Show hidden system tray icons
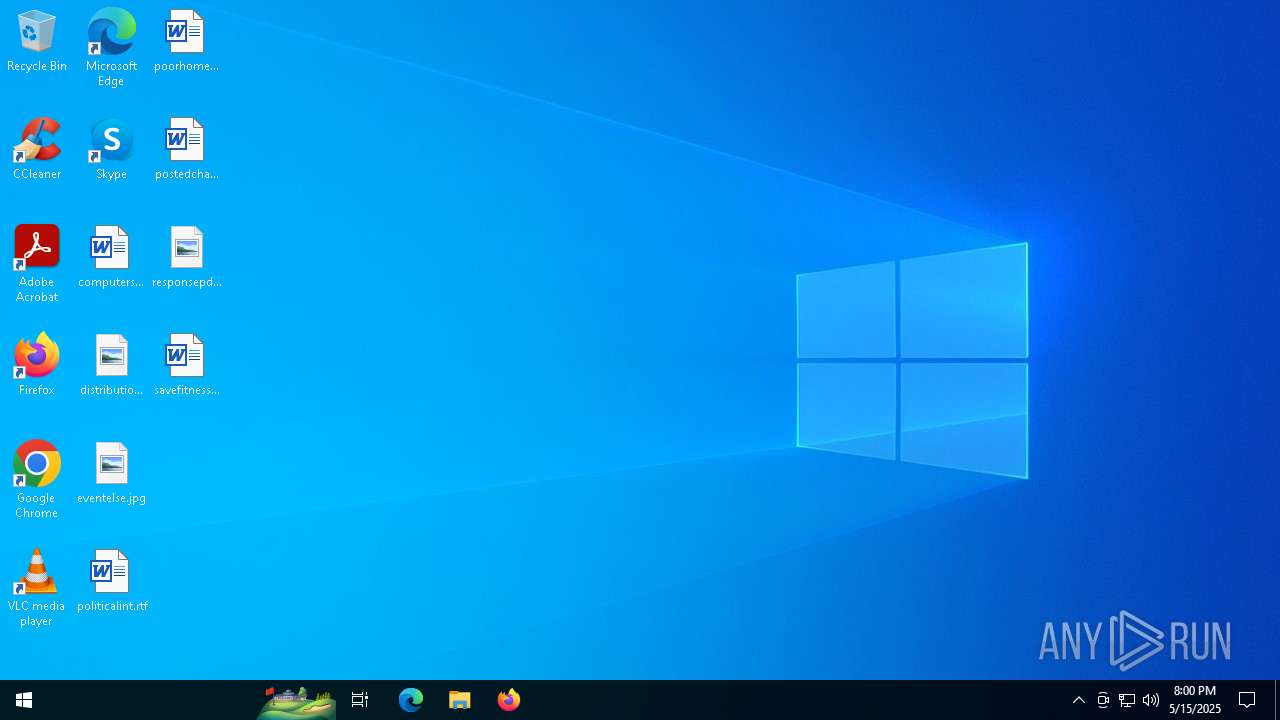 (1079, 700)
